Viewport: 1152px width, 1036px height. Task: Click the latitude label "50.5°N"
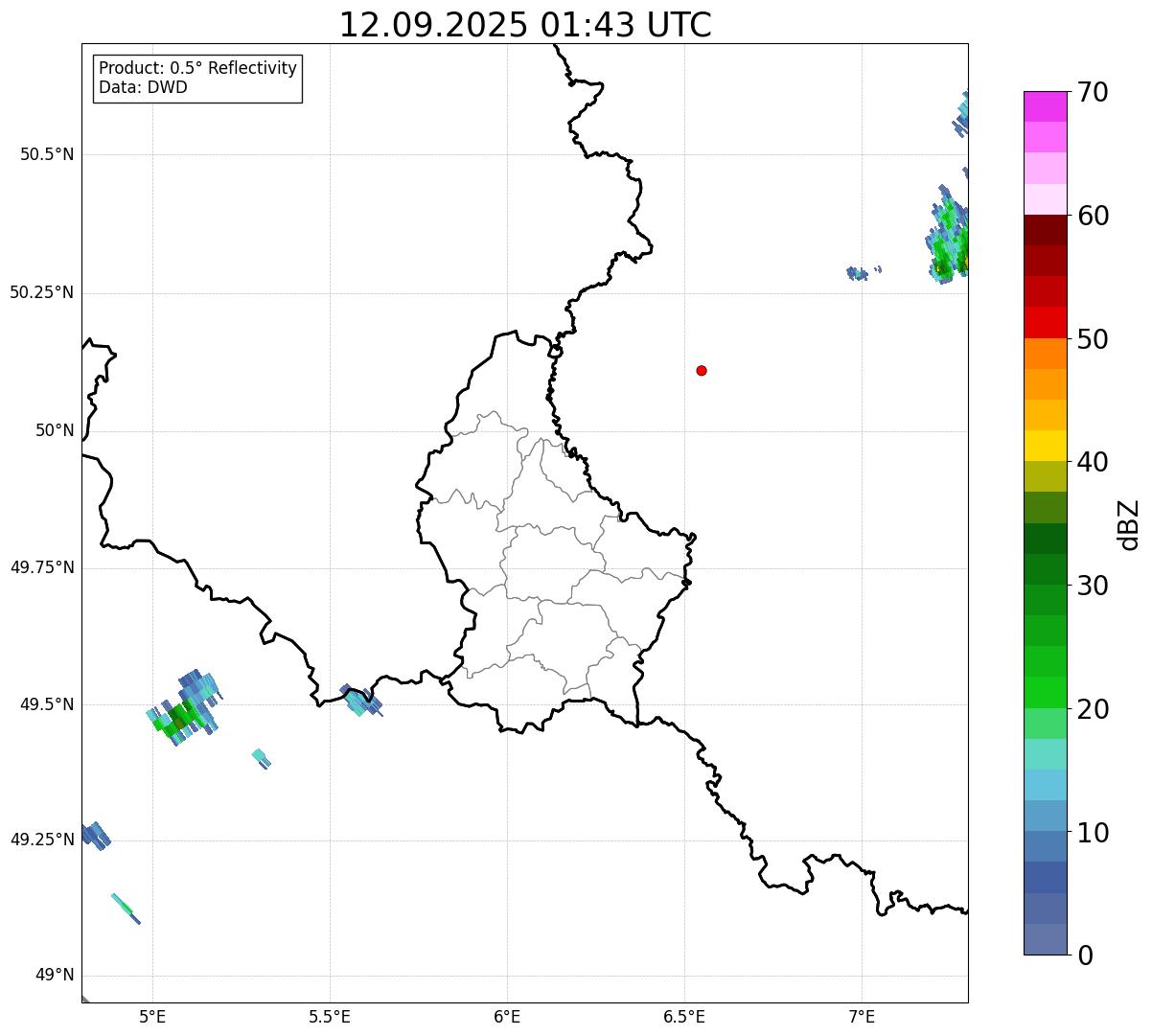click(47, 154)
